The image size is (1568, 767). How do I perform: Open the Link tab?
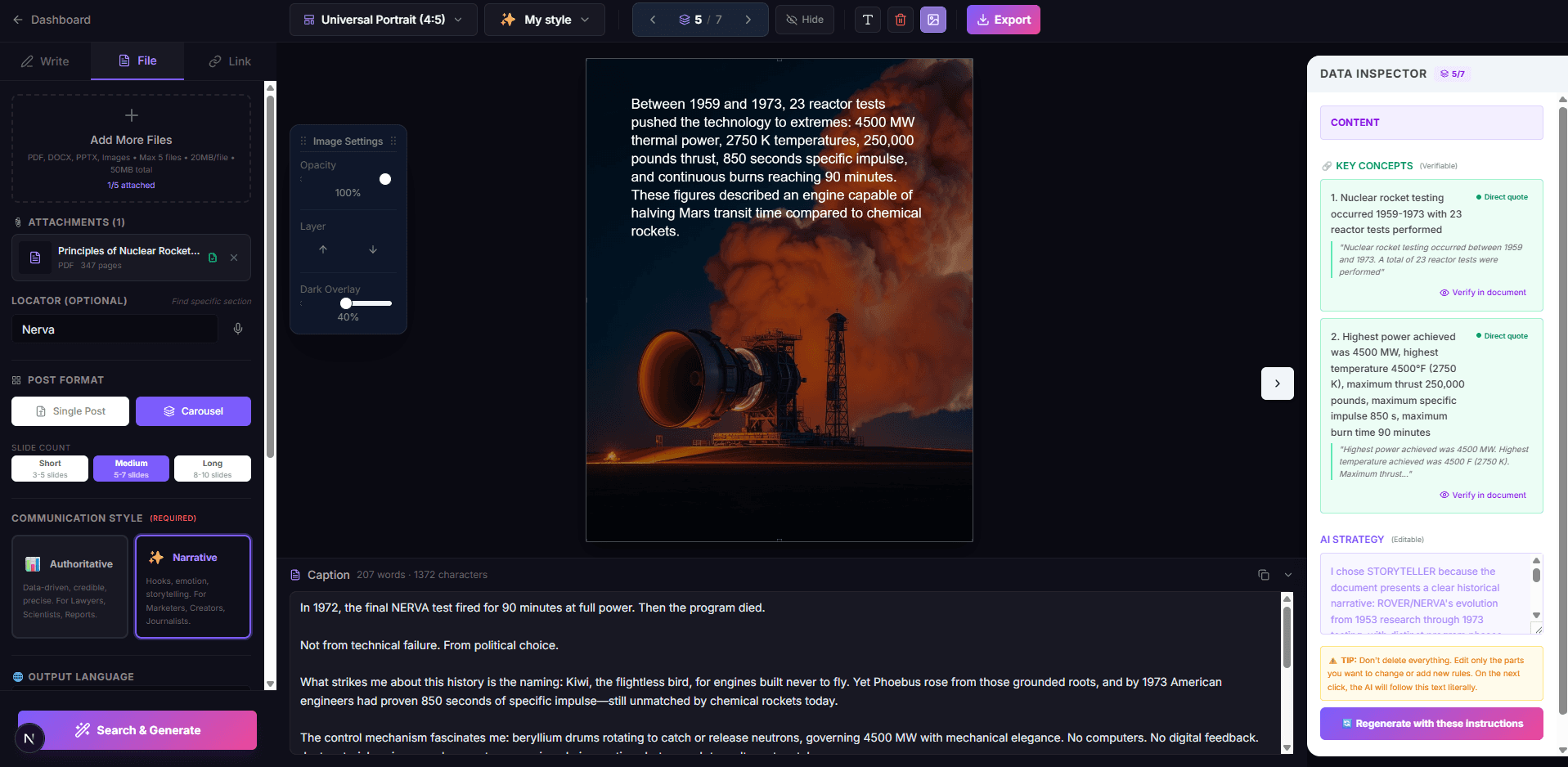[x=230, y=61]
